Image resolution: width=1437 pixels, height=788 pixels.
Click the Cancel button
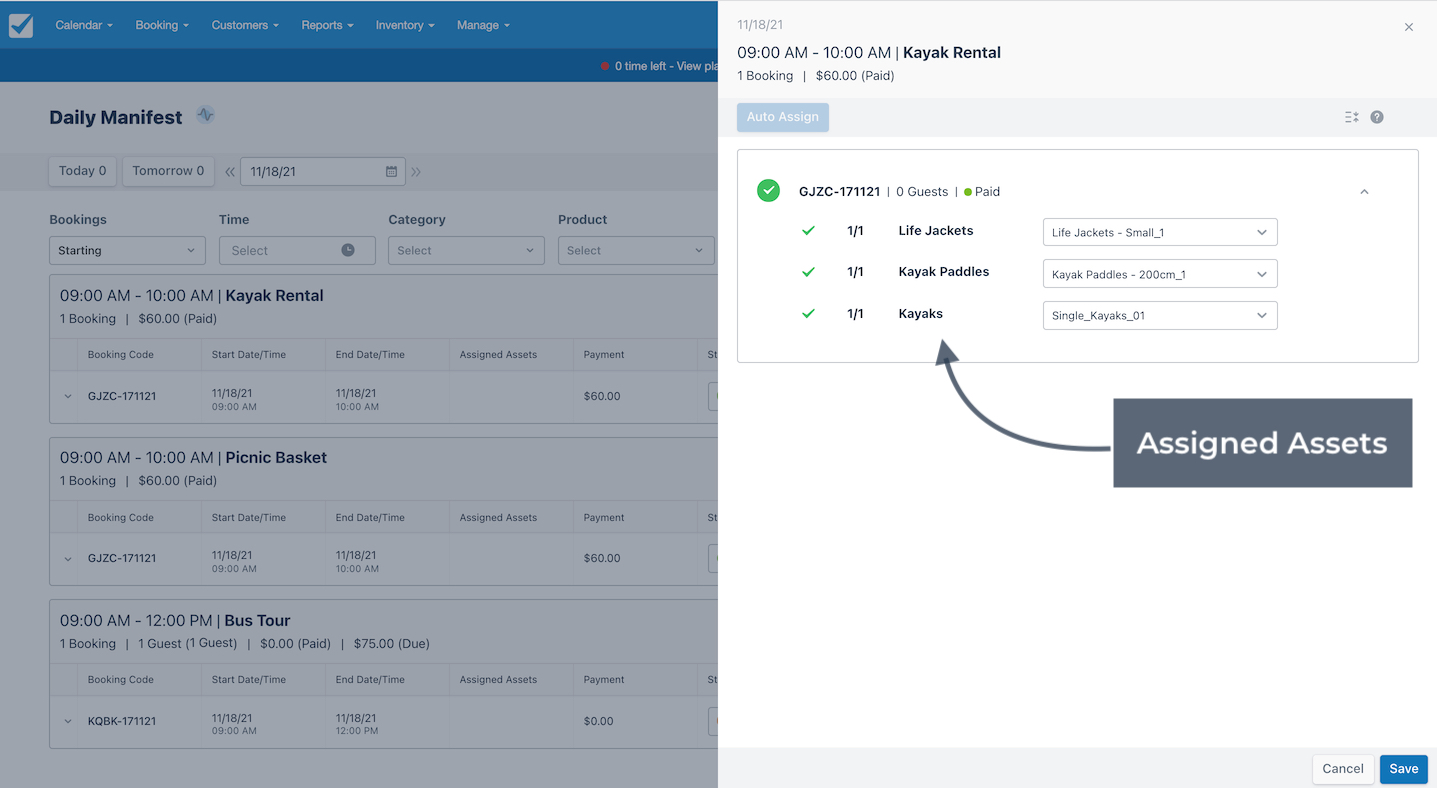(1343, 769)
